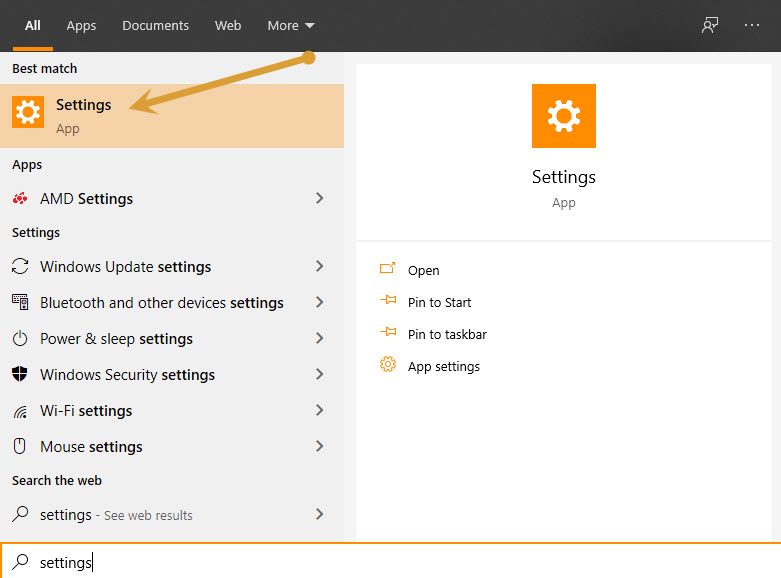Screen dimensions: 781x578
Task: Expand Bluetooth and other devices settings chevron
Action: point(319,302)
